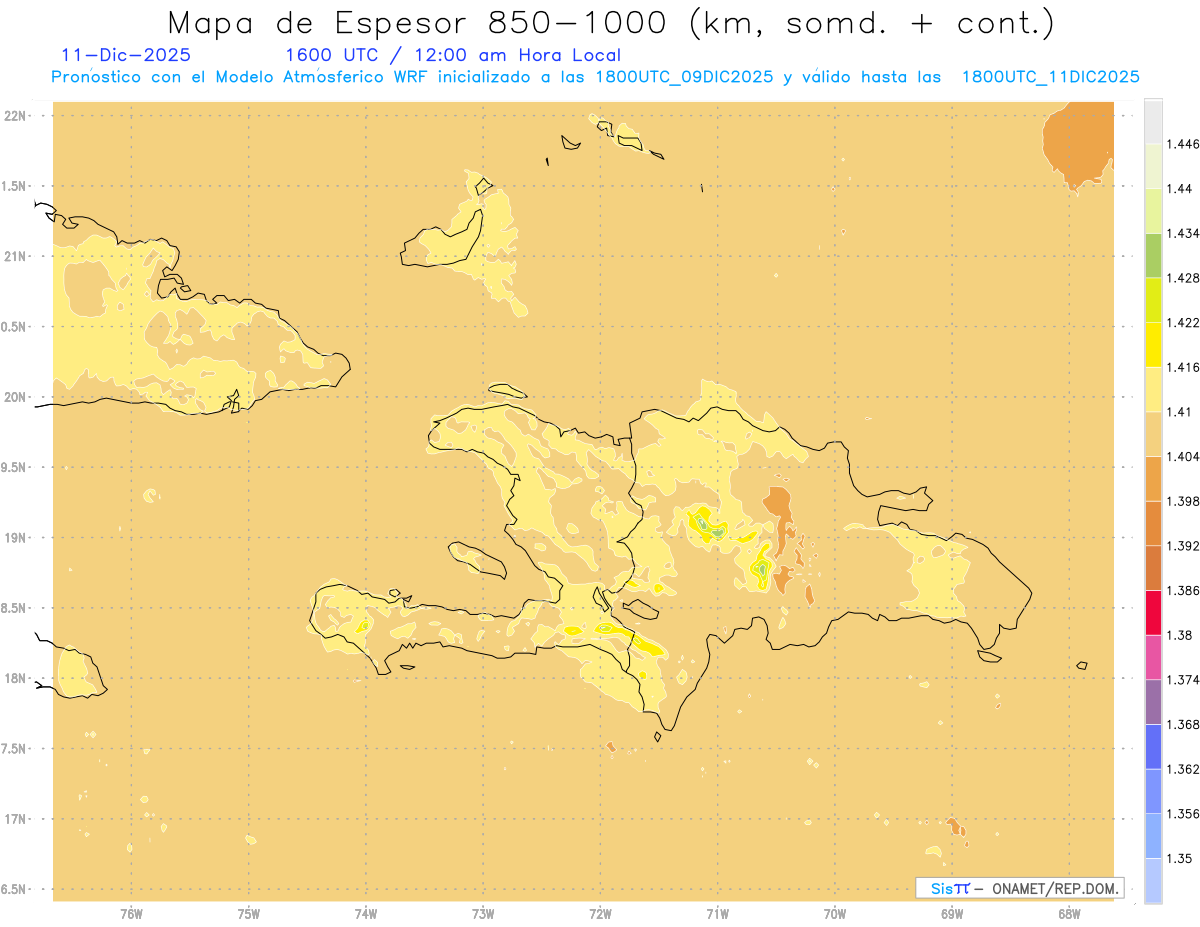Click the tan swatch between 1.41 and 1.404

[1153, 434]
